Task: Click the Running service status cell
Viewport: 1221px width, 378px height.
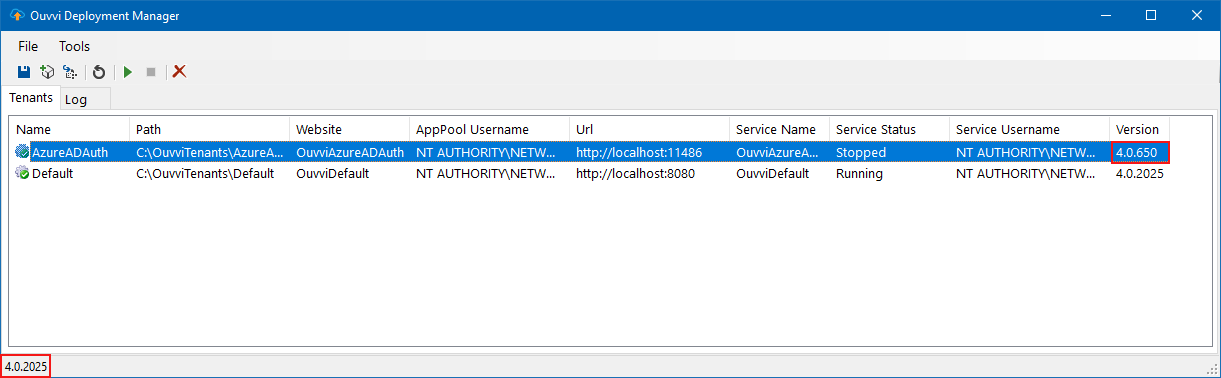Action: (x=859, y=173)
